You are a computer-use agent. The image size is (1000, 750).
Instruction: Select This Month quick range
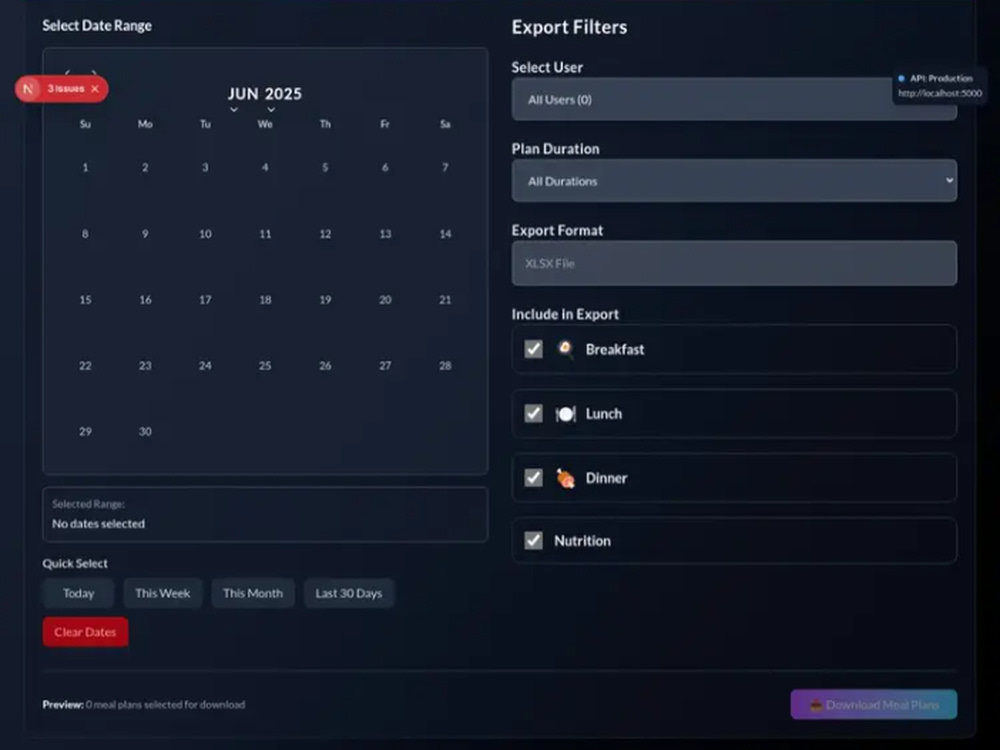point(253,593)
